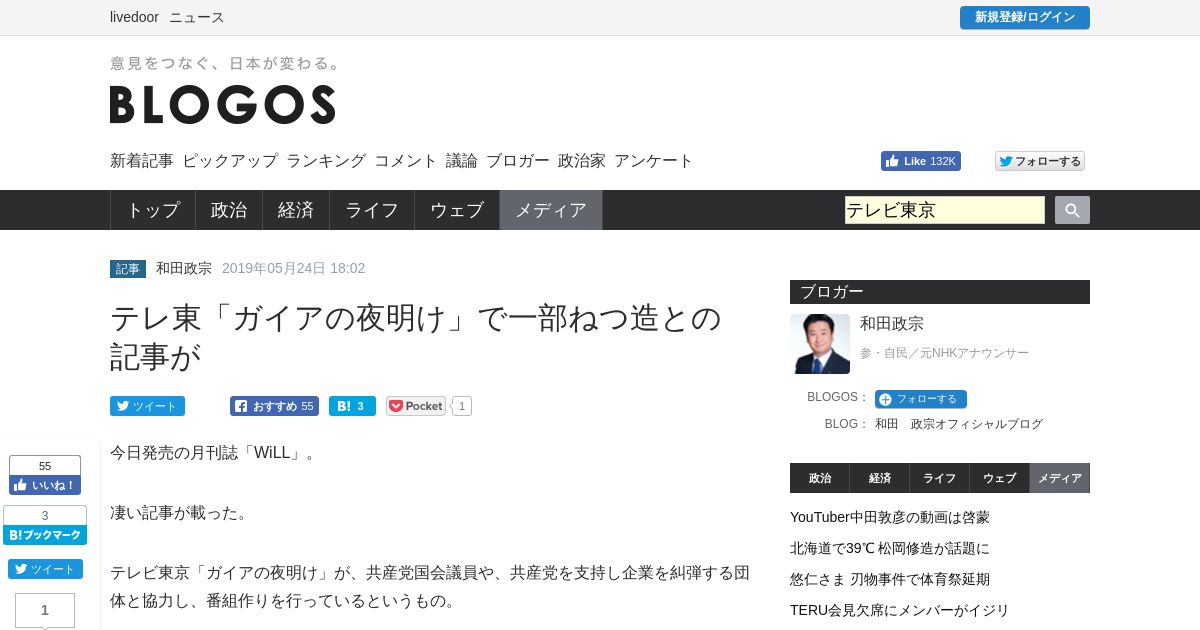
Task: Open アンケート in the sub navigation
Action: (x=654, y=160)
